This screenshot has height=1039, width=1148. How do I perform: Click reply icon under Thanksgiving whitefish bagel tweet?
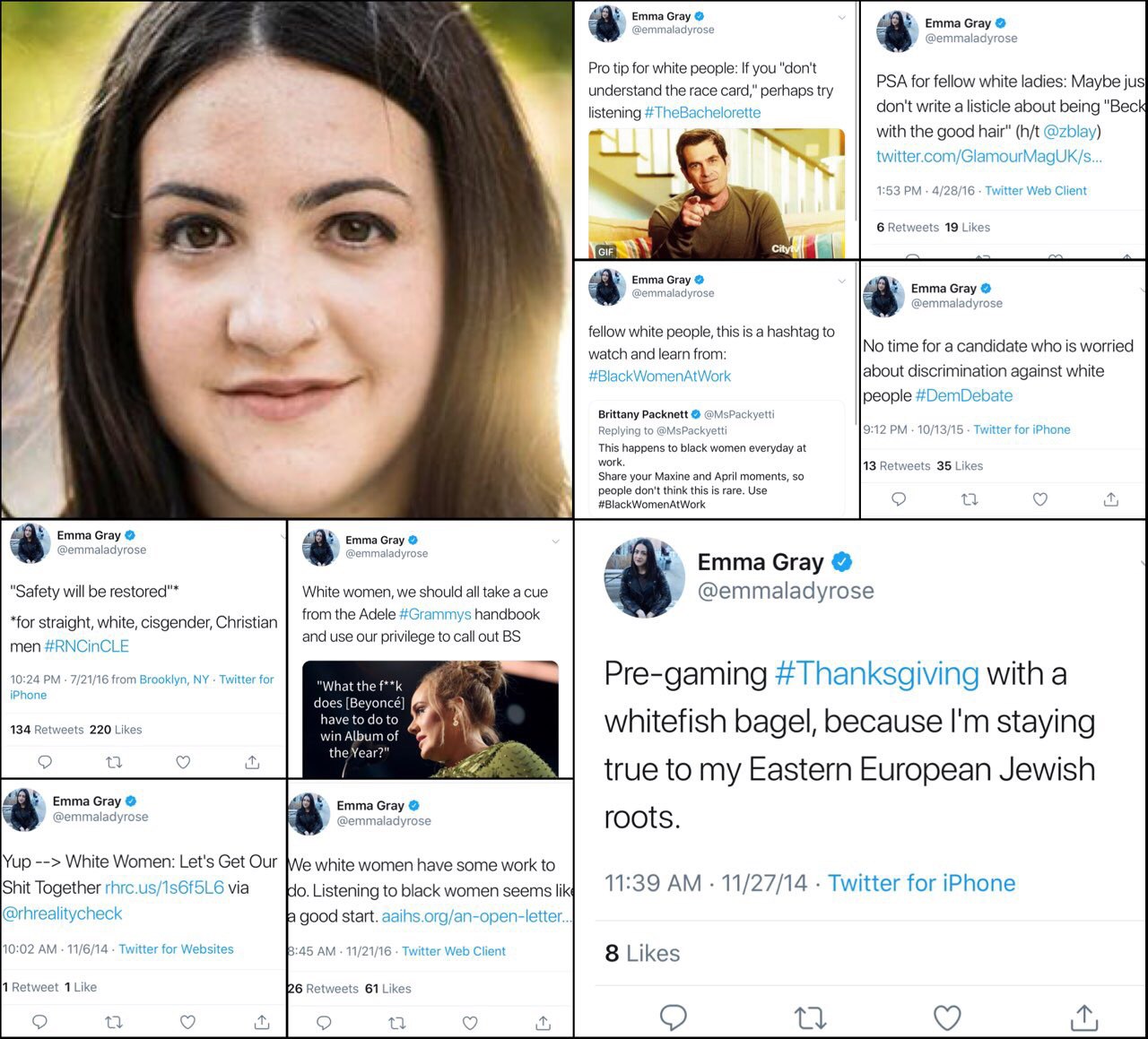coord(674,1017)
